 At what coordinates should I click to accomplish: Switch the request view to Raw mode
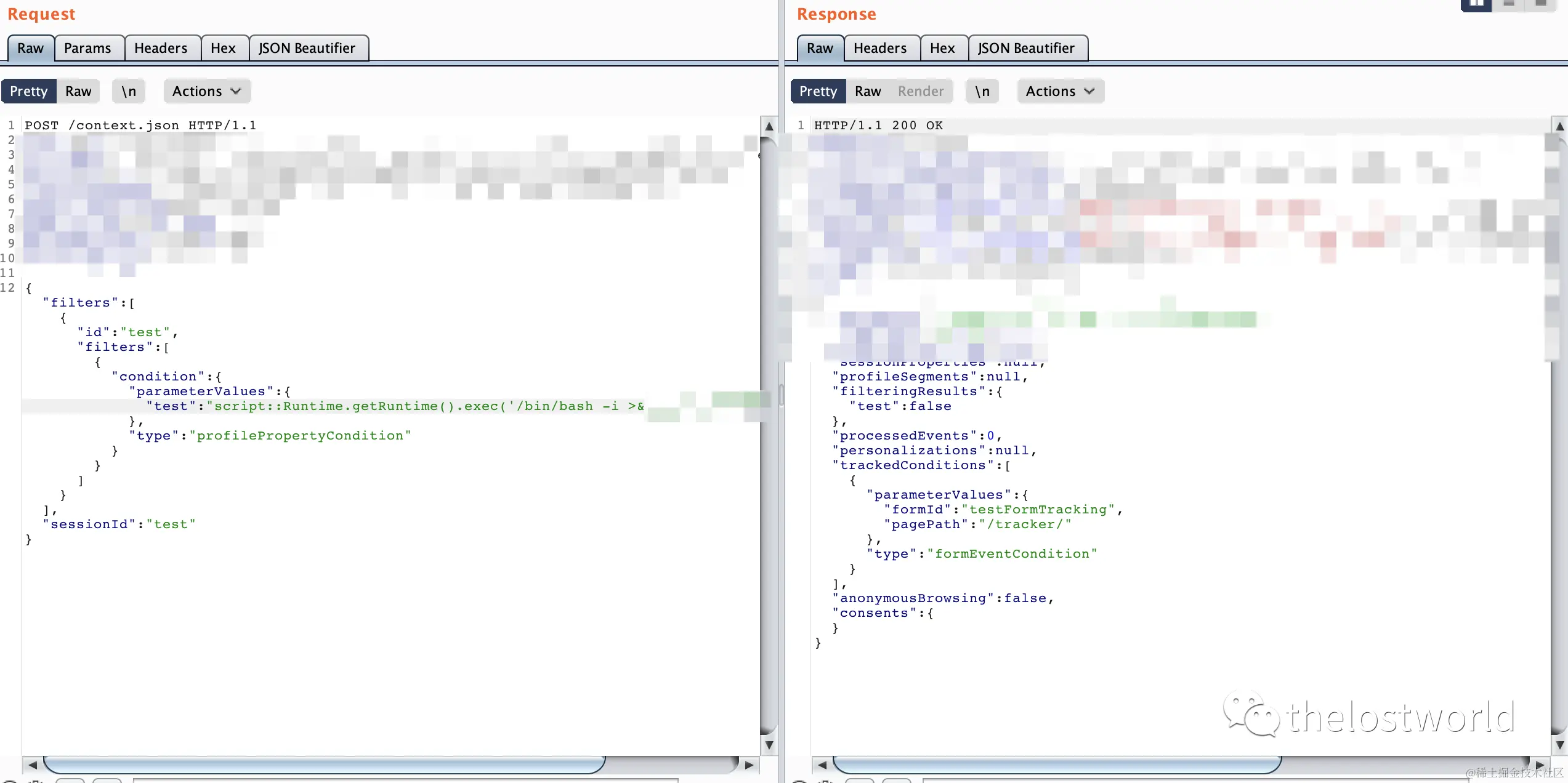coord(78,91)
